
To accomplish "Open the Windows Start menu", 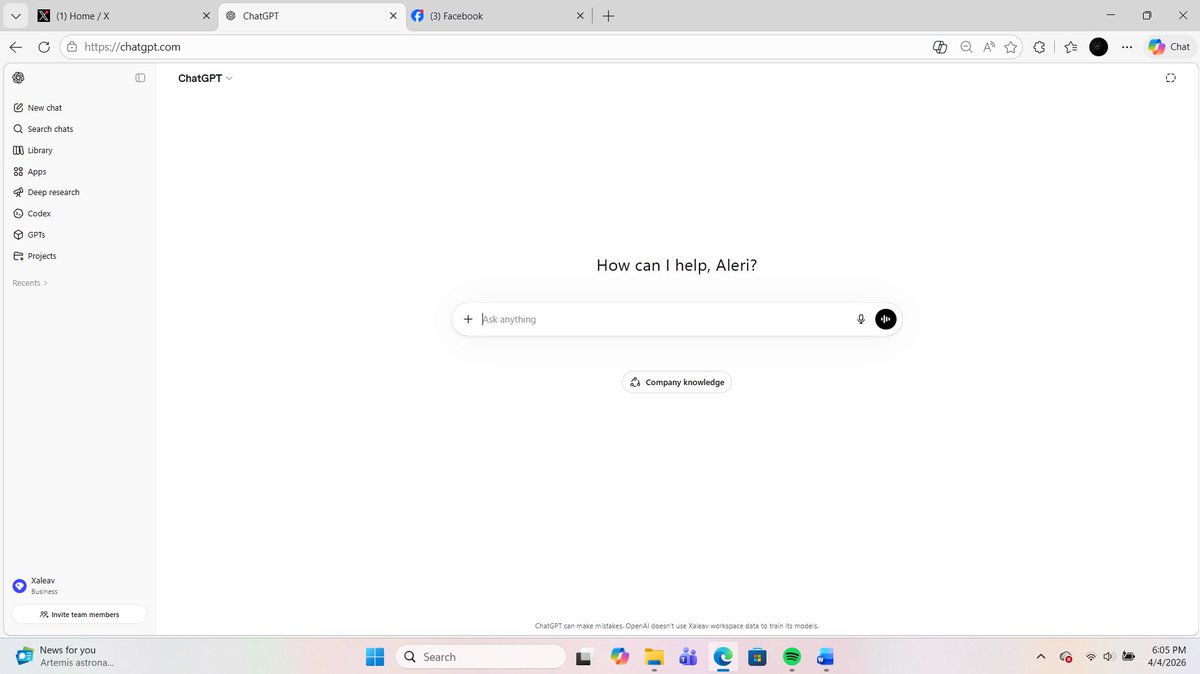I will (x=375, y=657).
